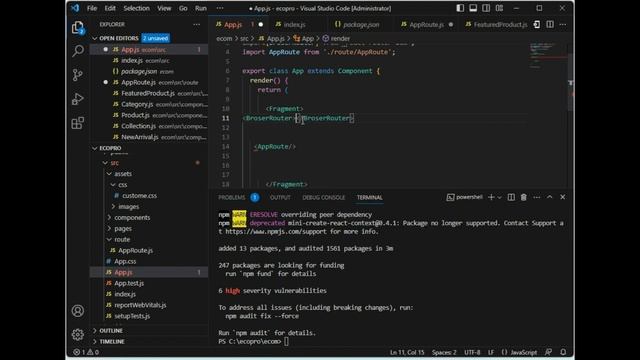Open the Source Control view
The height and width of the screenshot is (360, 640).
(78, 75)
